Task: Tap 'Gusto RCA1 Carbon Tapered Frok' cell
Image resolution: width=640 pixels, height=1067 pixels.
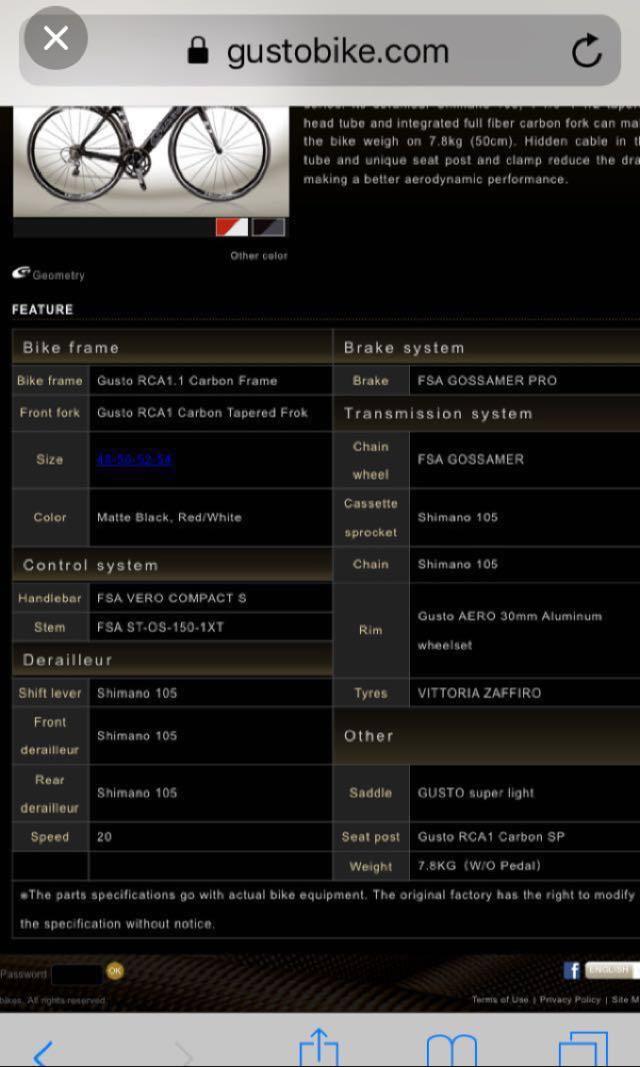Action: (210, 412)
